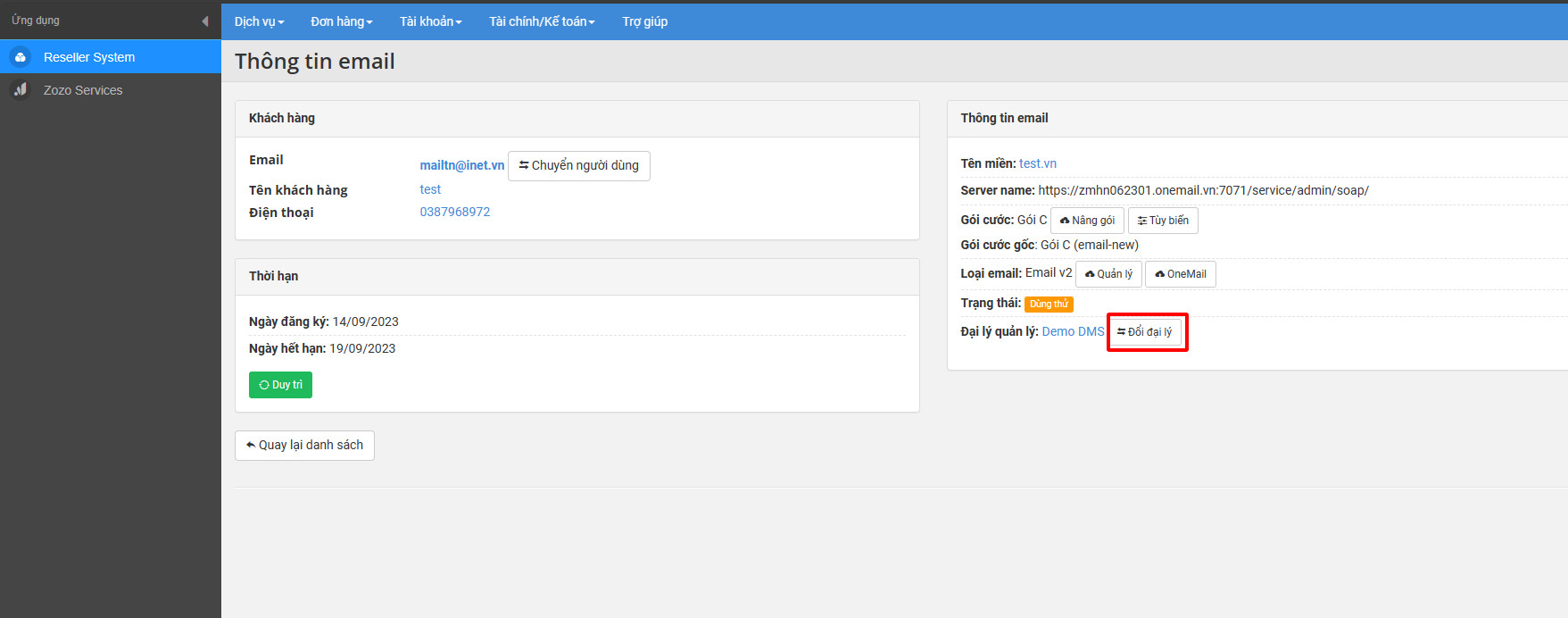1568x618 pixels.
Task: Open Reseller System in sidebar
Action: pos(111,57)
